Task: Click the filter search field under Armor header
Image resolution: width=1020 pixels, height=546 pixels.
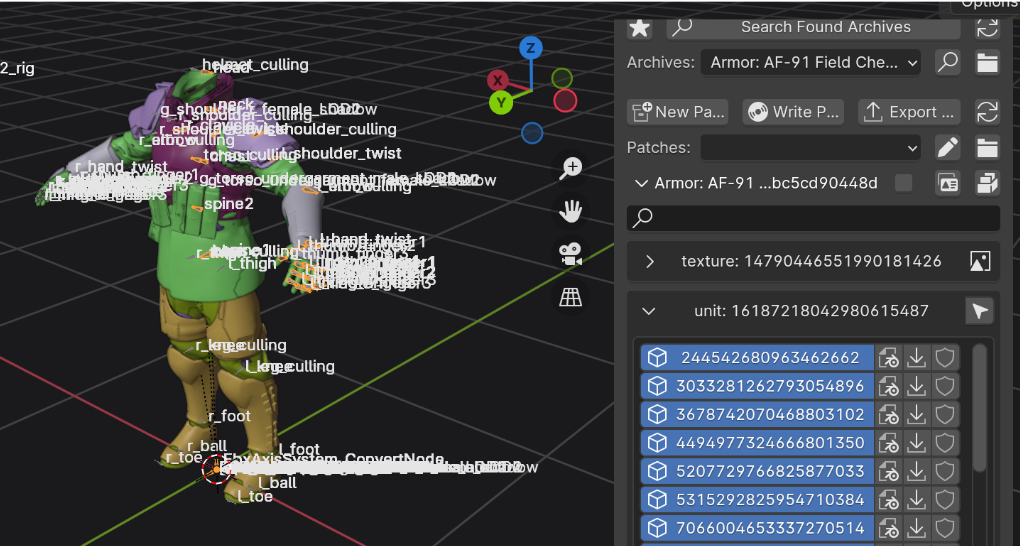Action: [813, 217]
